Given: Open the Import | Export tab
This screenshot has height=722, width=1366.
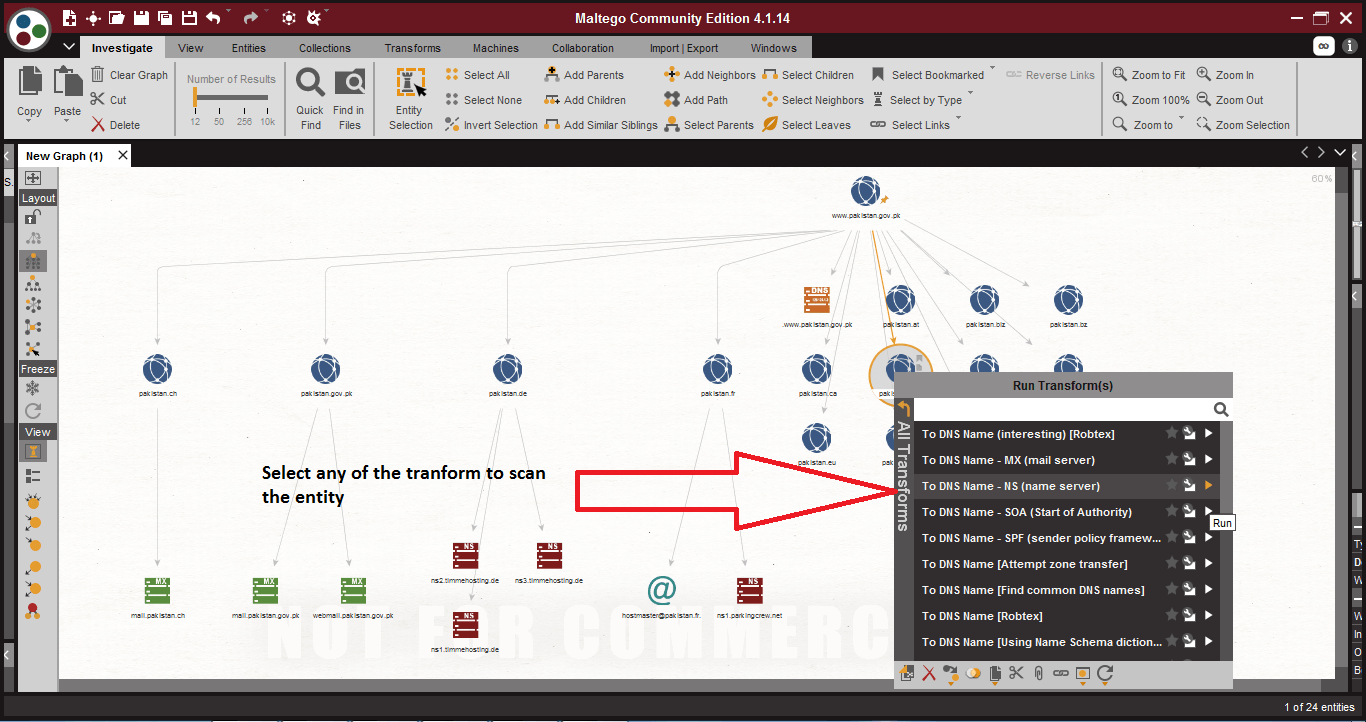Looking at the screenshot, I should [x=684, y=48].
